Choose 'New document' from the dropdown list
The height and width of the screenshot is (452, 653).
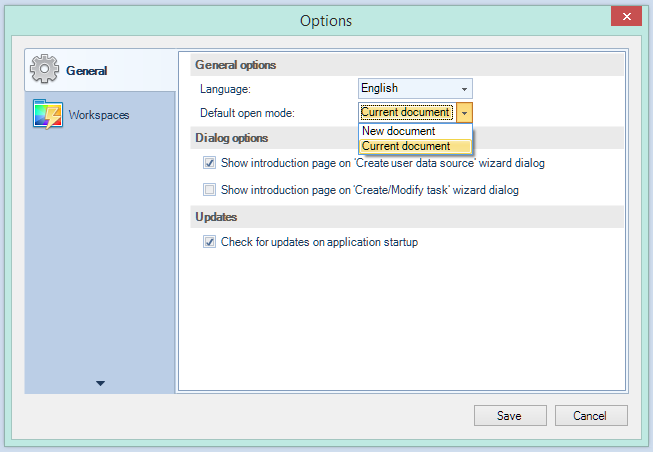coord(399,131)
